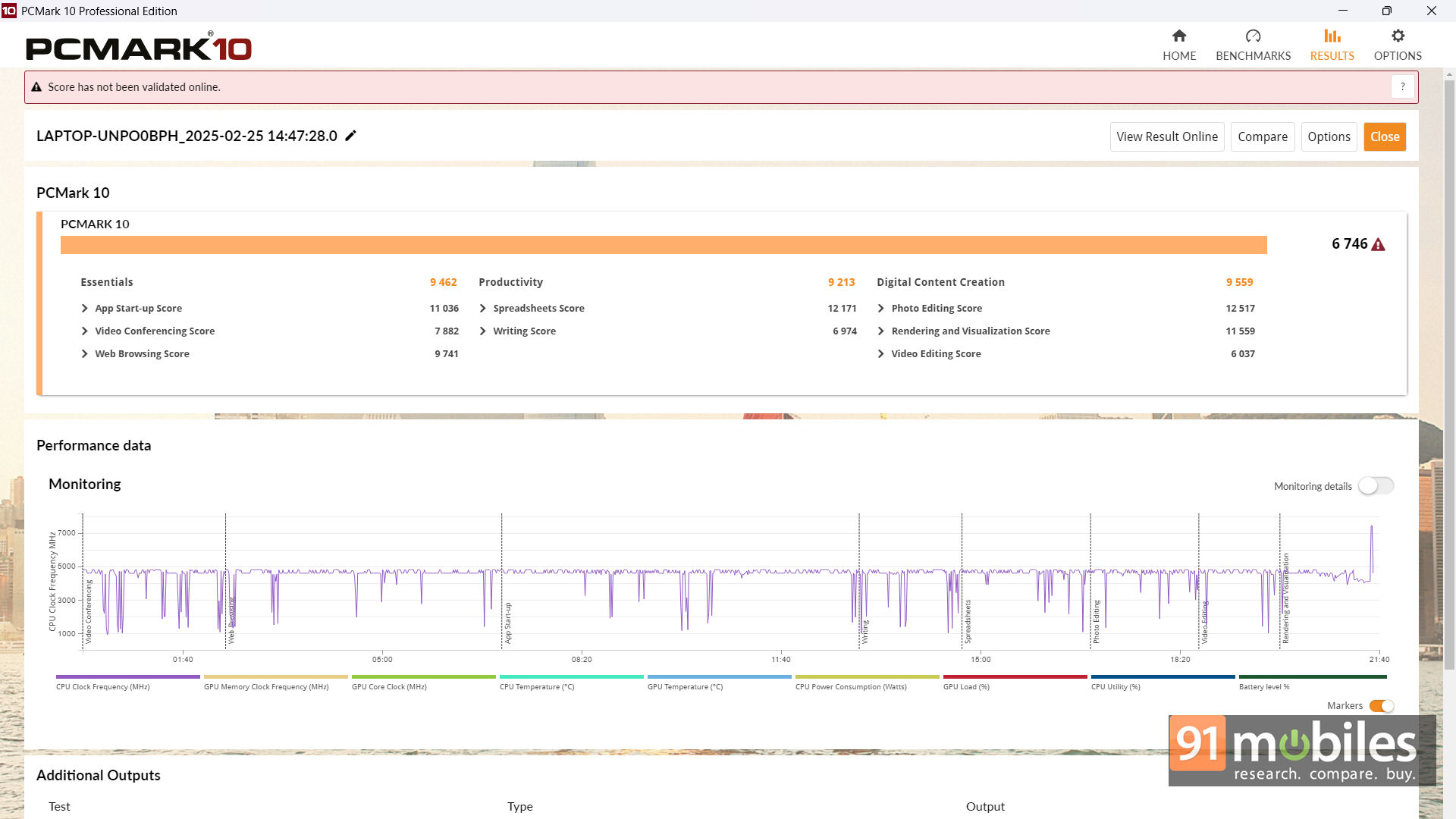Screen dimensions: 1456x819
Task: Select GPU Load legend swatch
Action: (1015, 676)
